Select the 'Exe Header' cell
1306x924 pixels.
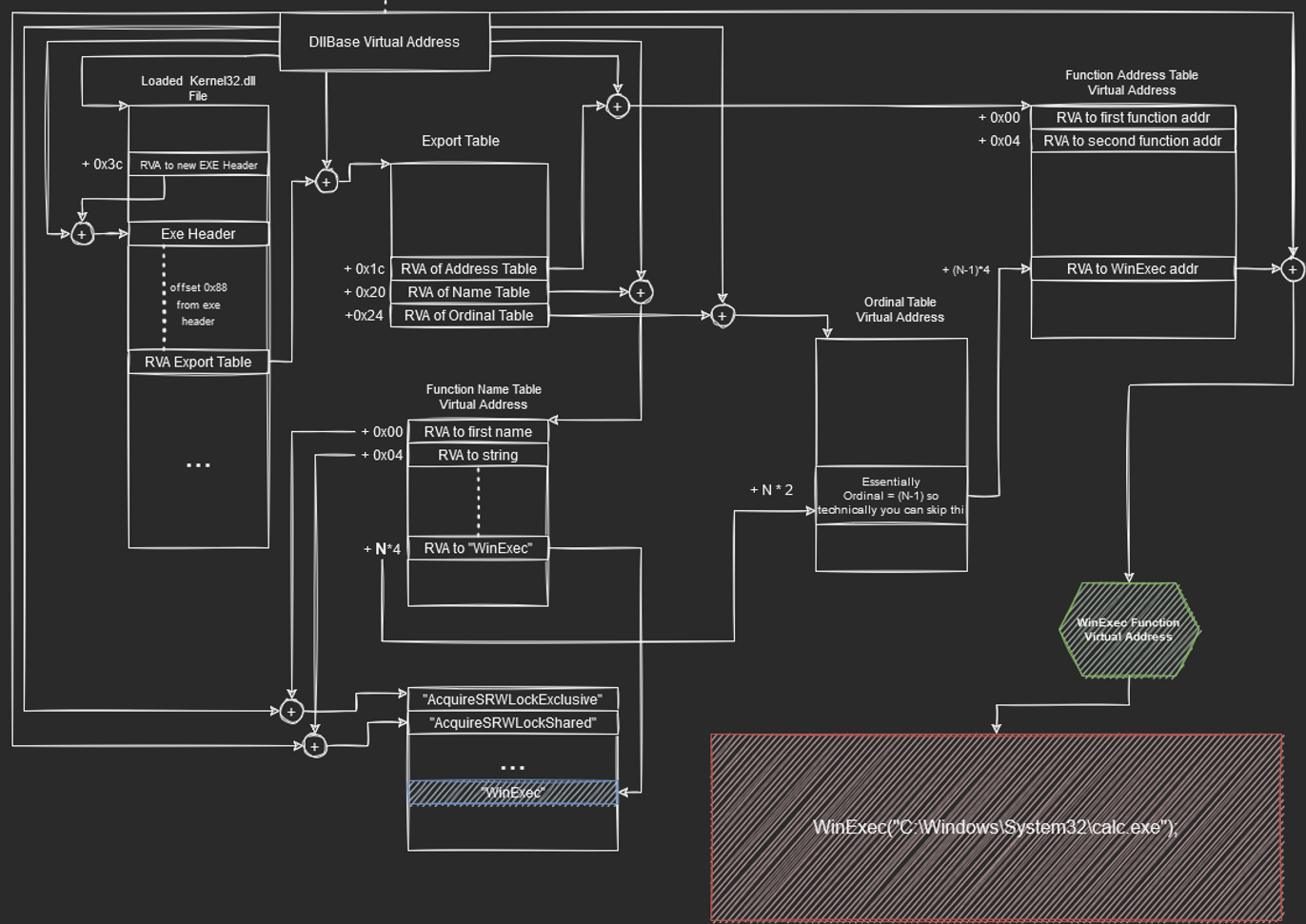pos(199,234)
